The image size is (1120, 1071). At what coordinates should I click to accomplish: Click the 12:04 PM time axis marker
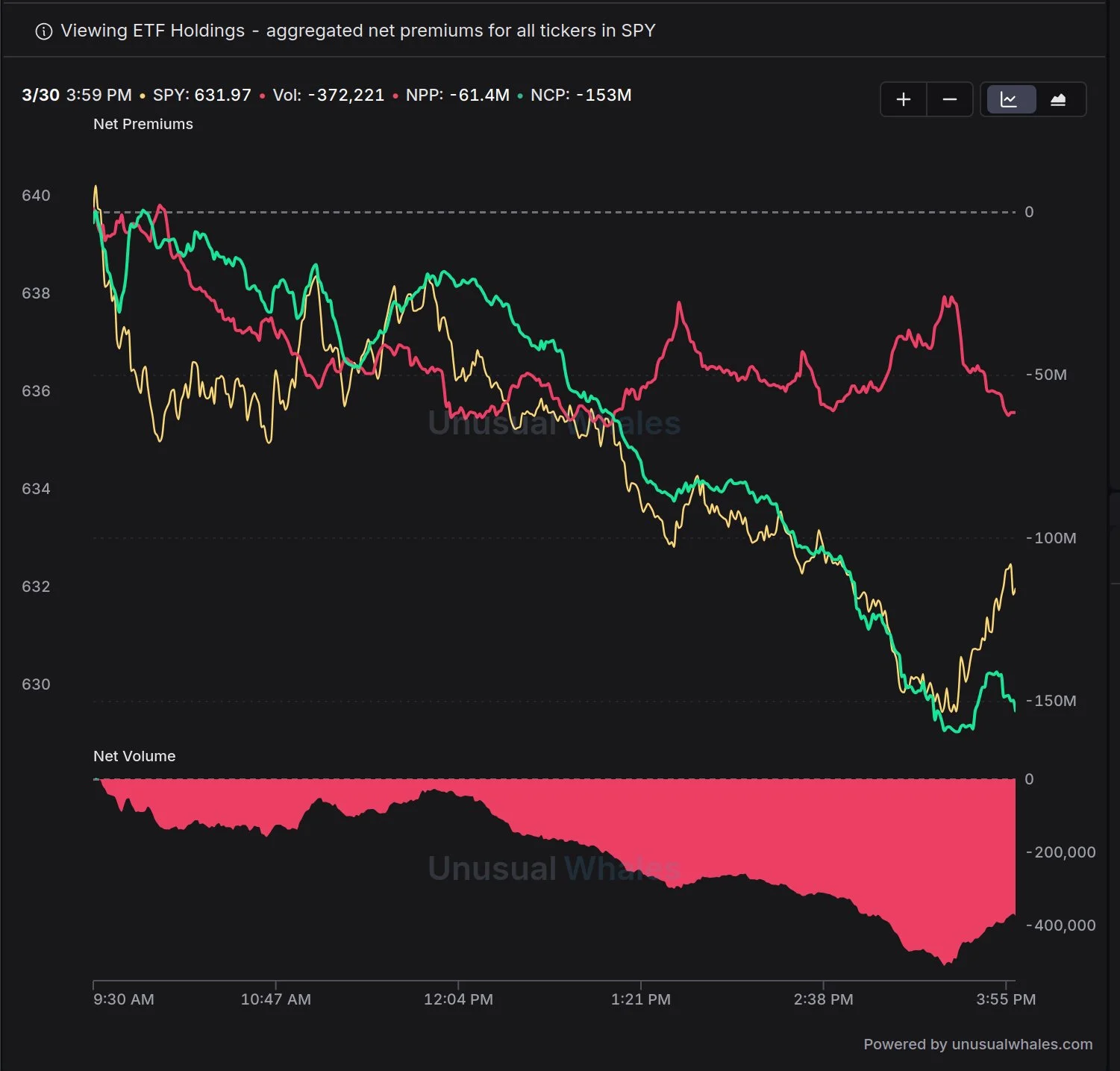pyautogui.click(x=458, y=999)
